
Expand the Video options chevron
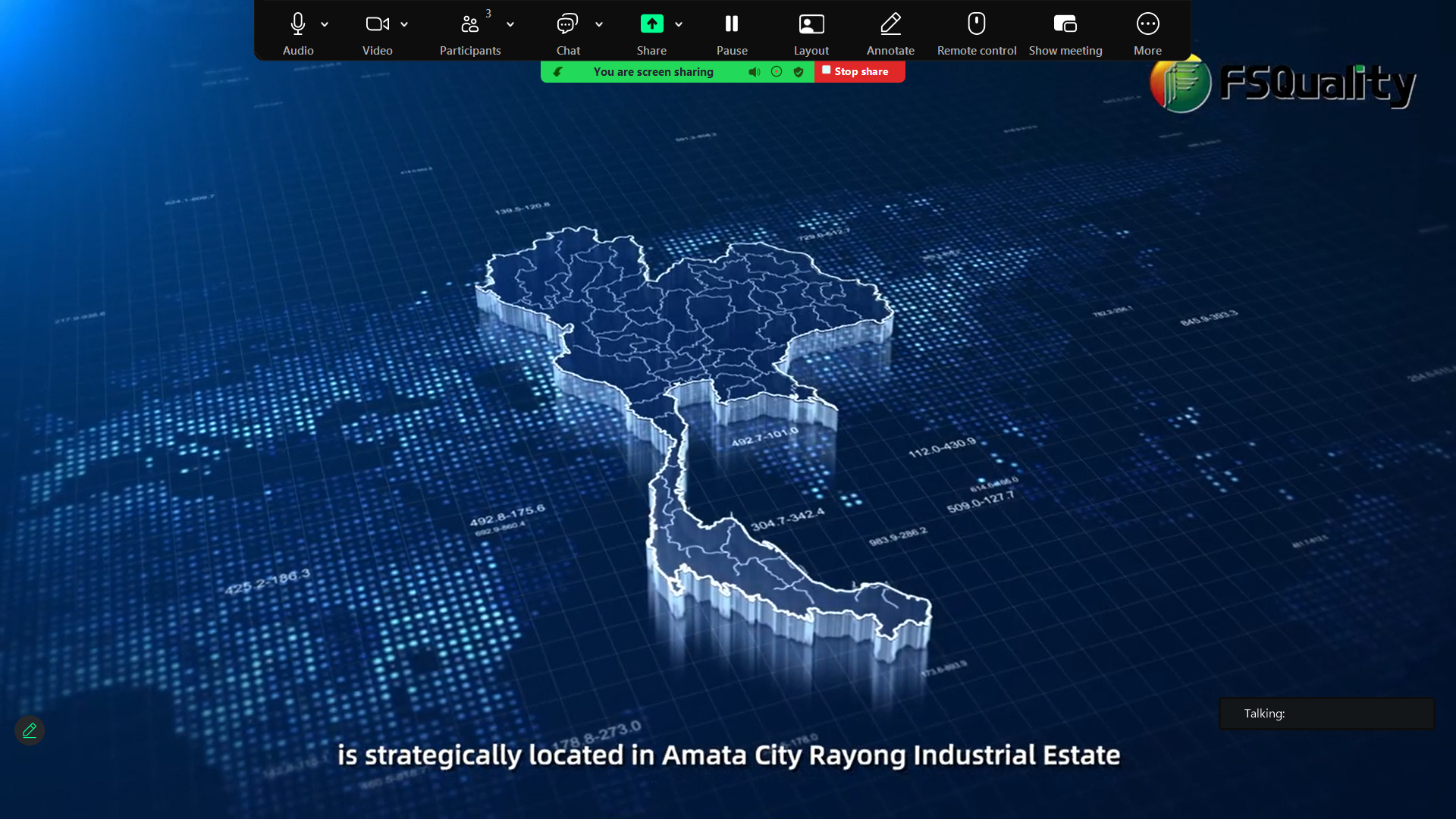click(x=404, y=24)
